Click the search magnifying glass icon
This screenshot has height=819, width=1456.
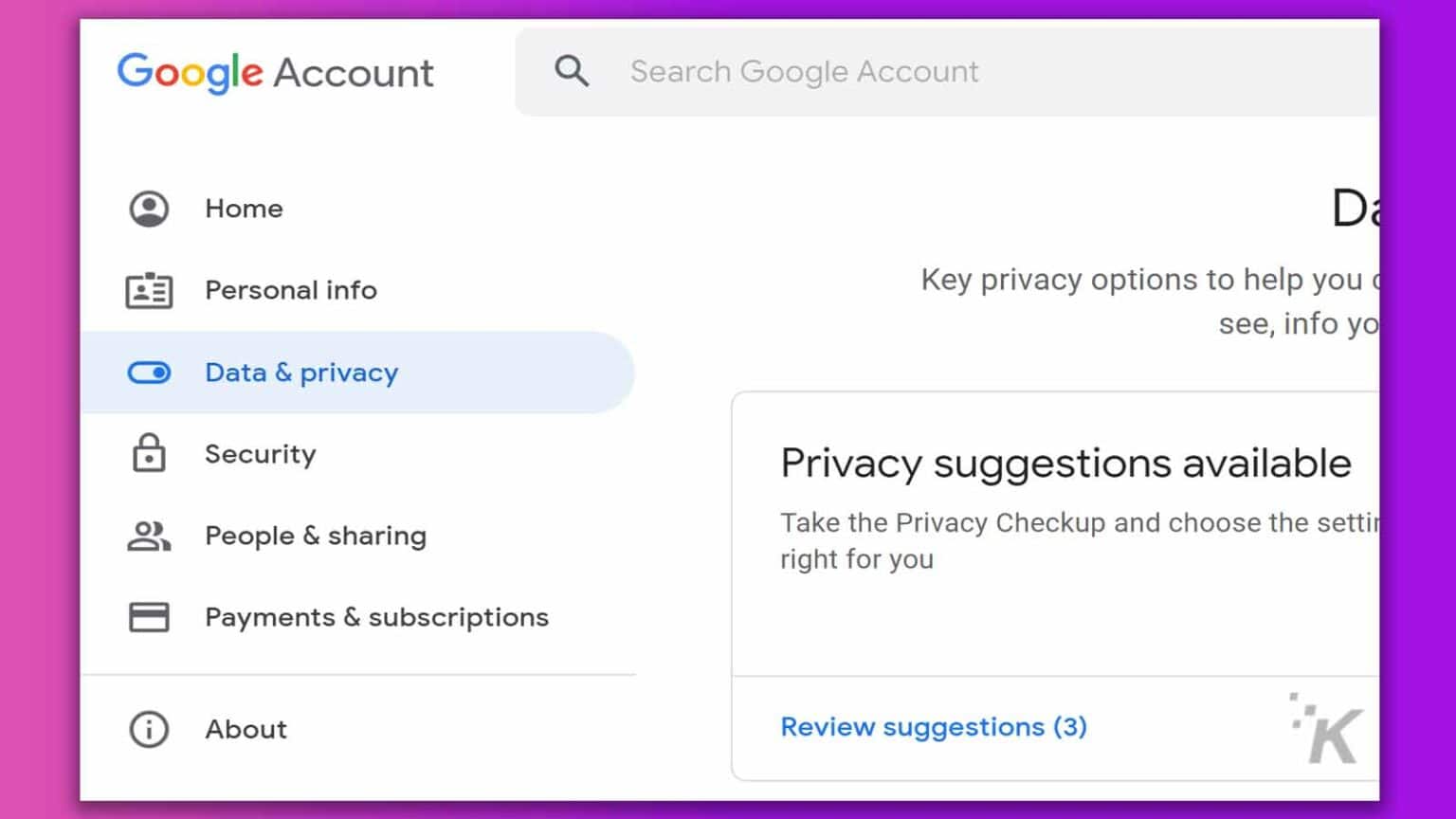[x=573, y=71]
